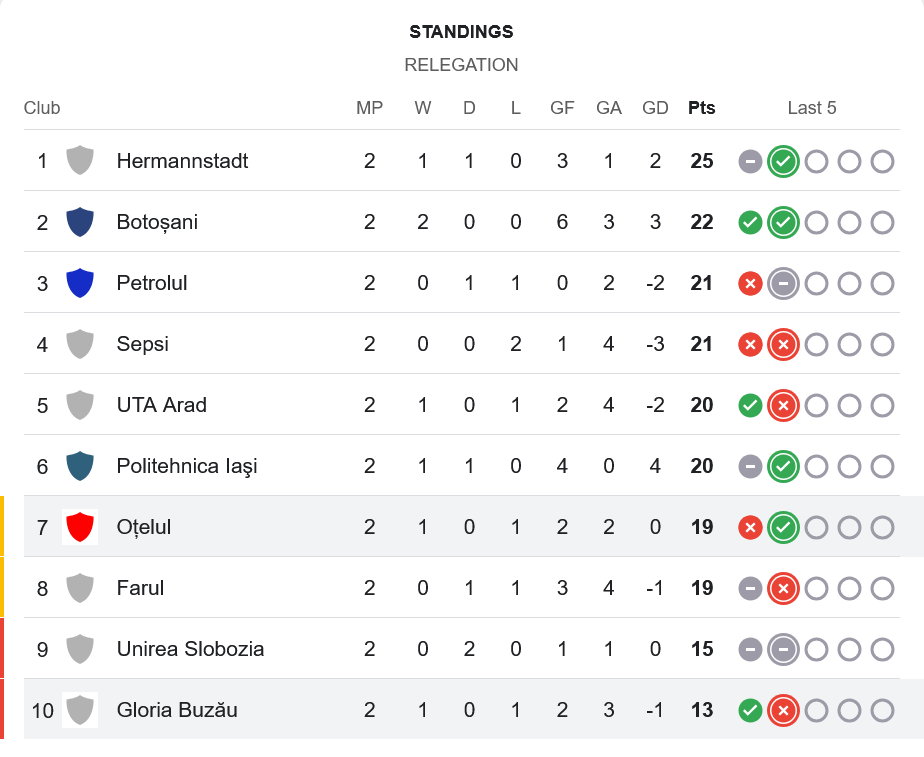This screenshot has width=924, height=757.
Task: Click Botoșani's dark blue shield crest
Action: tap(80, 221)
